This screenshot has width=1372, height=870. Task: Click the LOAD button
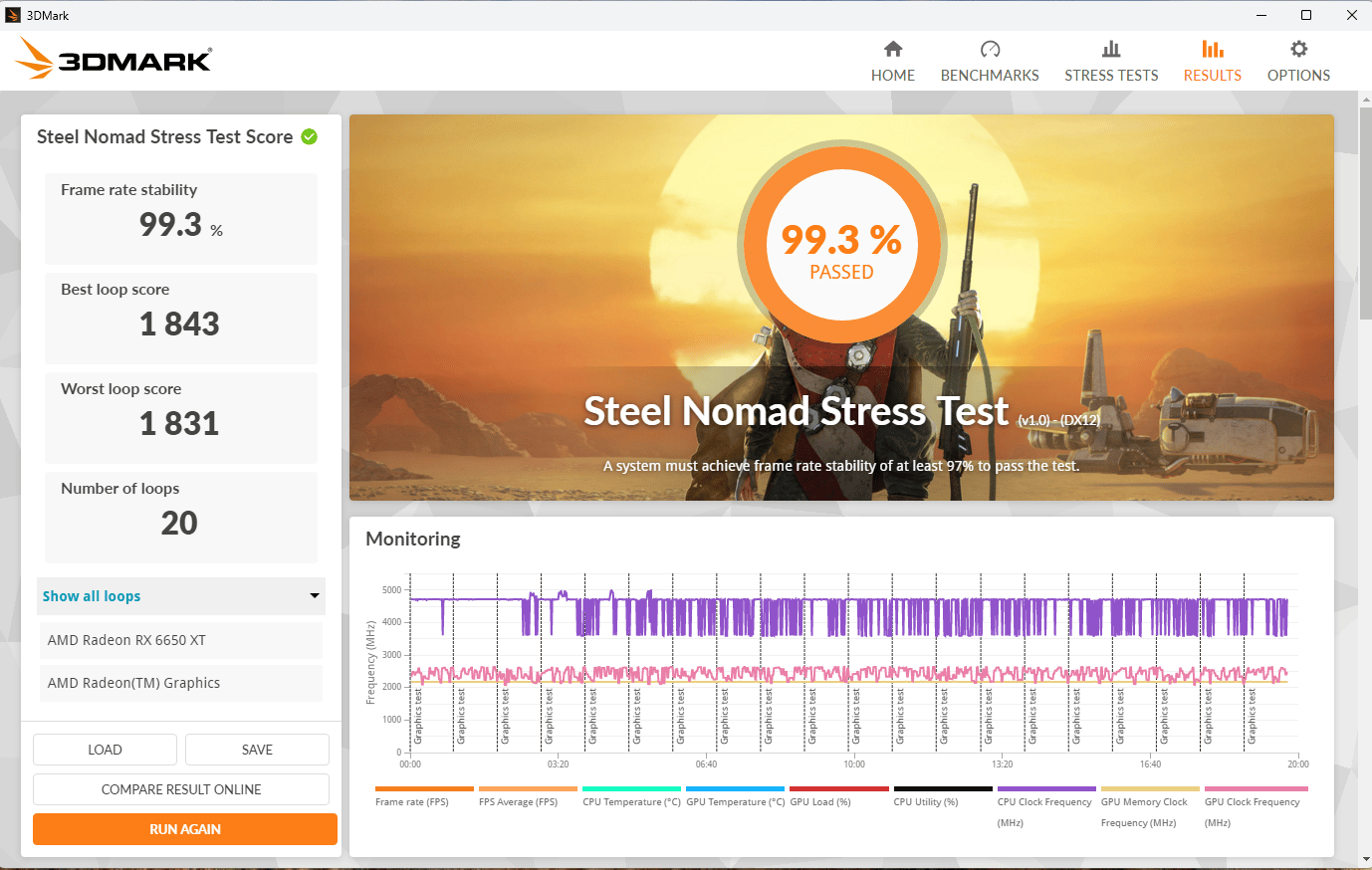[x=105, y=750]
